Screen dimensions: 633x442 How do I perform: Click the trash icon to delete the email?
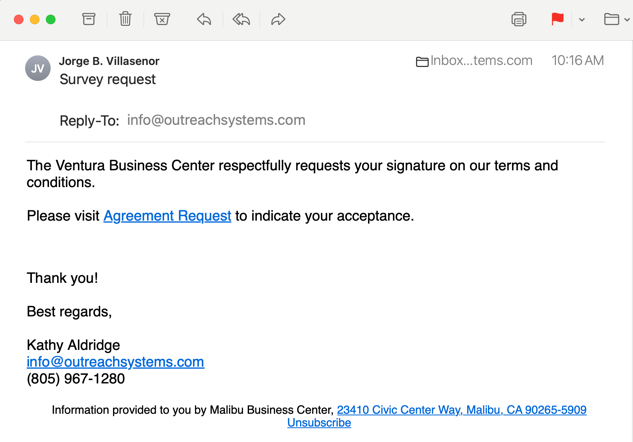click(125, 19)
